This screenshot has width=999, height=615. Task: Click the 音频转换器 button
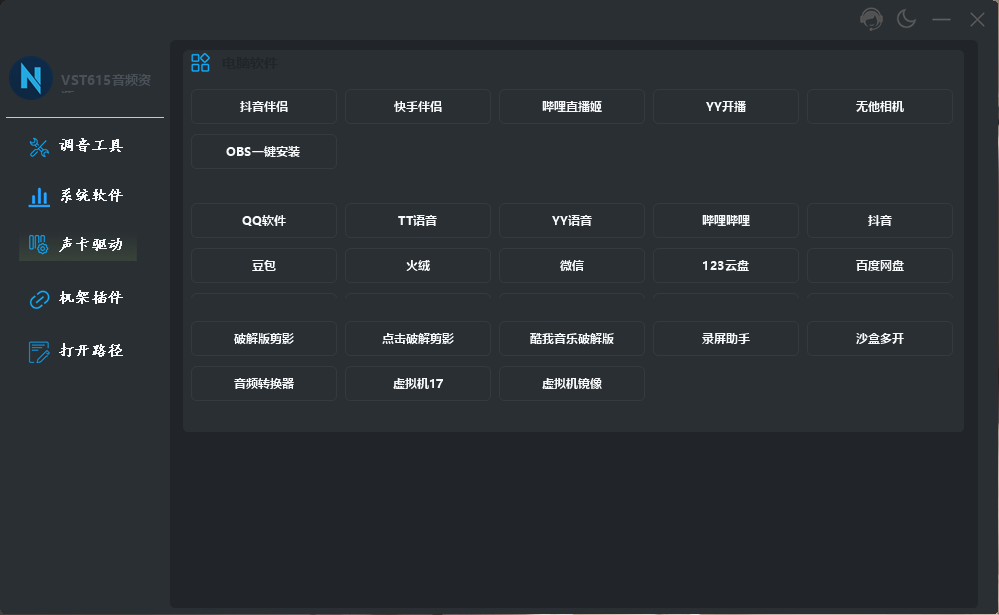[x=264, y=384]
